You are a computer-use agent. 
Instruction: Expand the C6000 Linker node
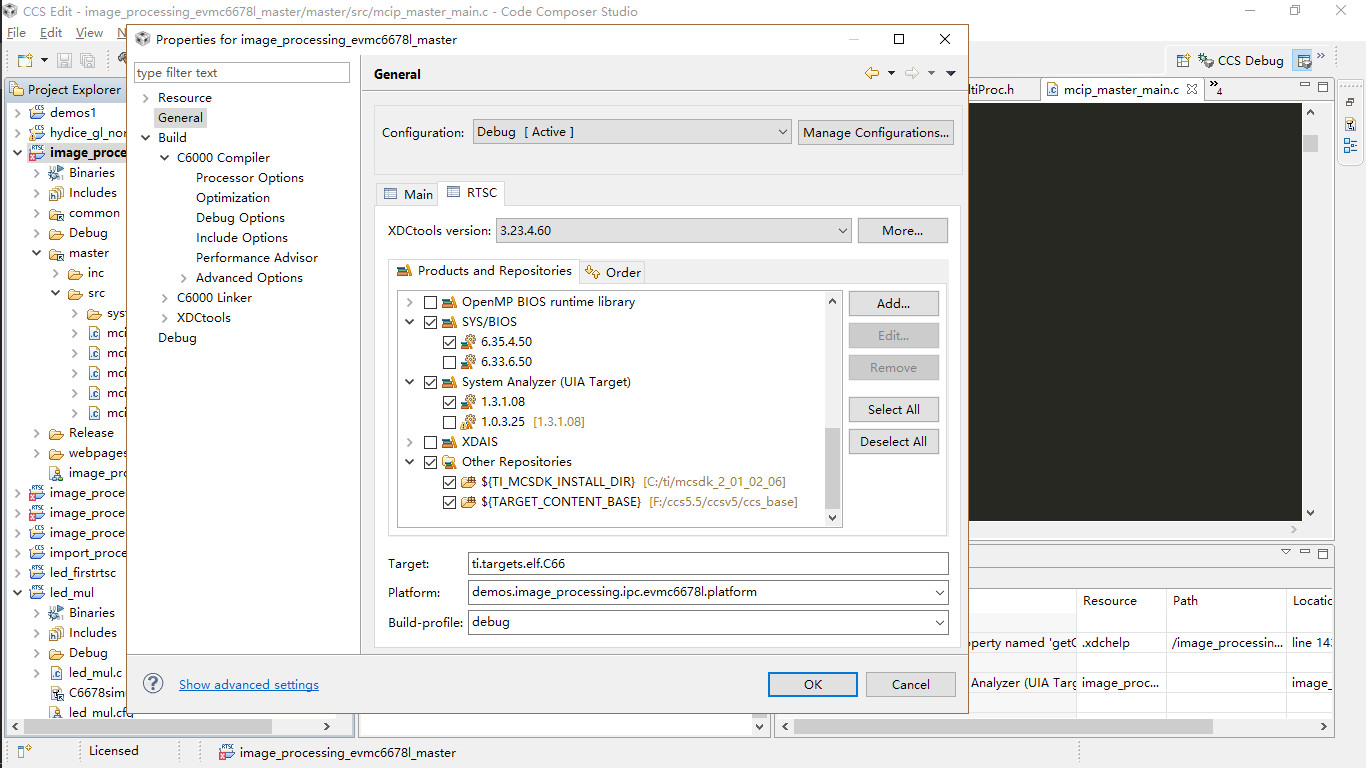(x=165, y=298)
